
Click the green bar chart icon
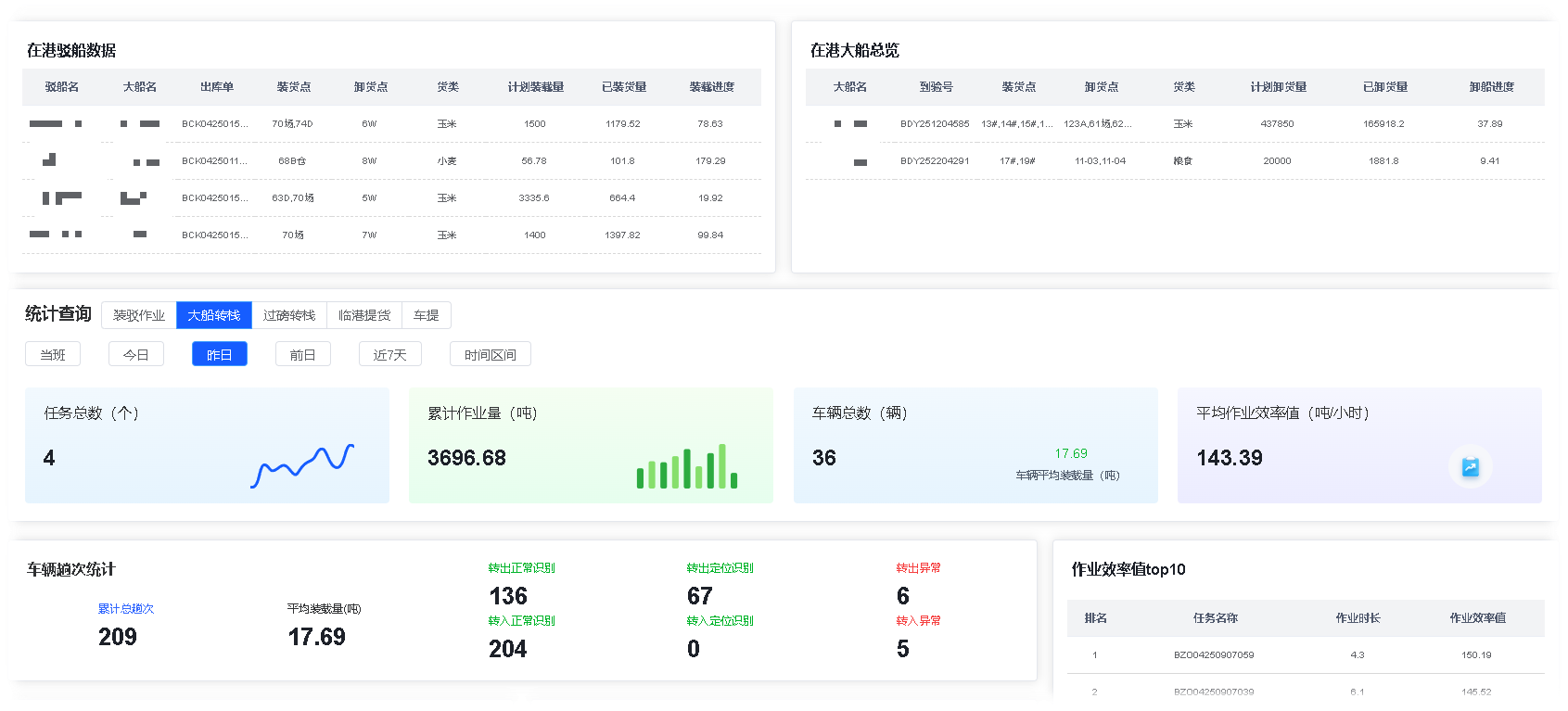tap(686, 466)
